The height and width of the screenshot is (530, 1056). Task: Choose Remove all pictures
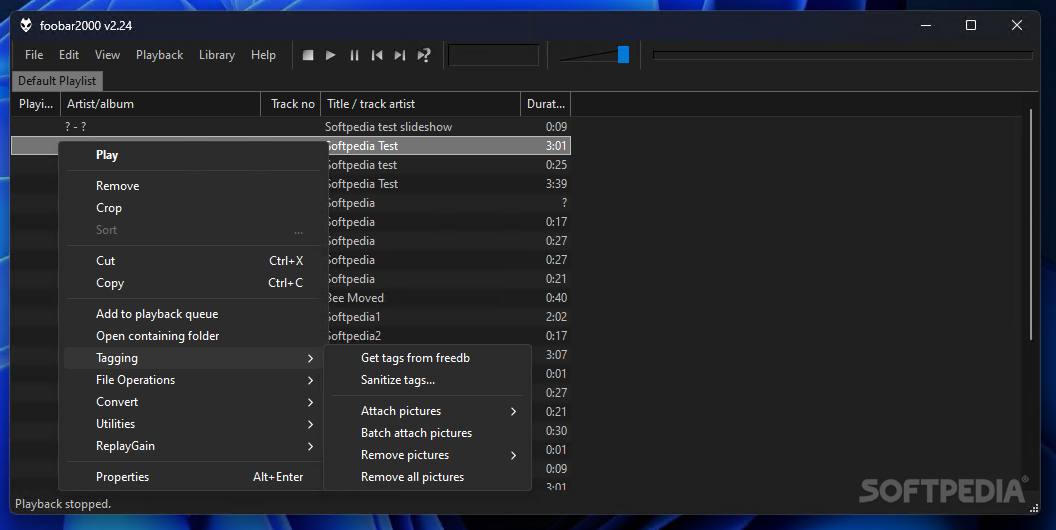427,477
